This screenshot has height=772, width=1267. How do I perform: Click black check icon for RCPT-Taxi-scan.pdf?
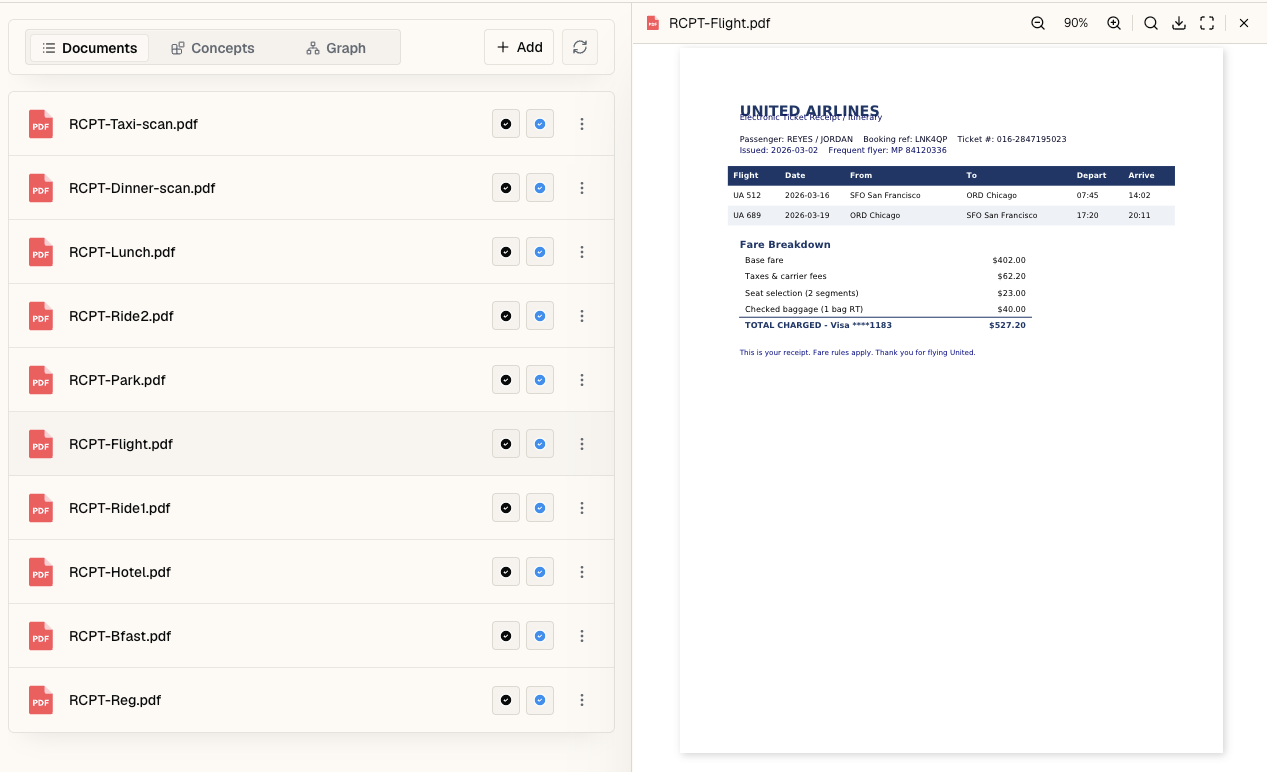pos(506,124)
